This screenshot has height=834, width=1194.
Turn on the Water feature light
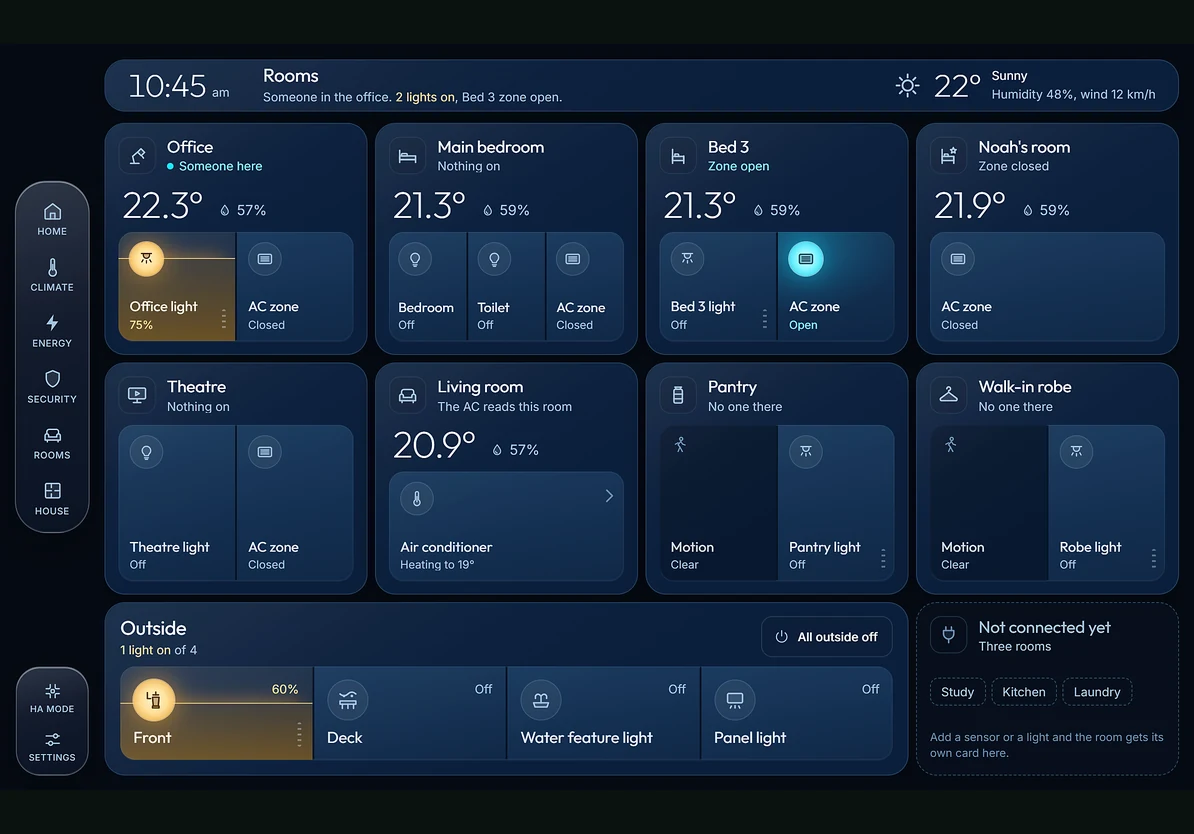[x=603, y=713]
